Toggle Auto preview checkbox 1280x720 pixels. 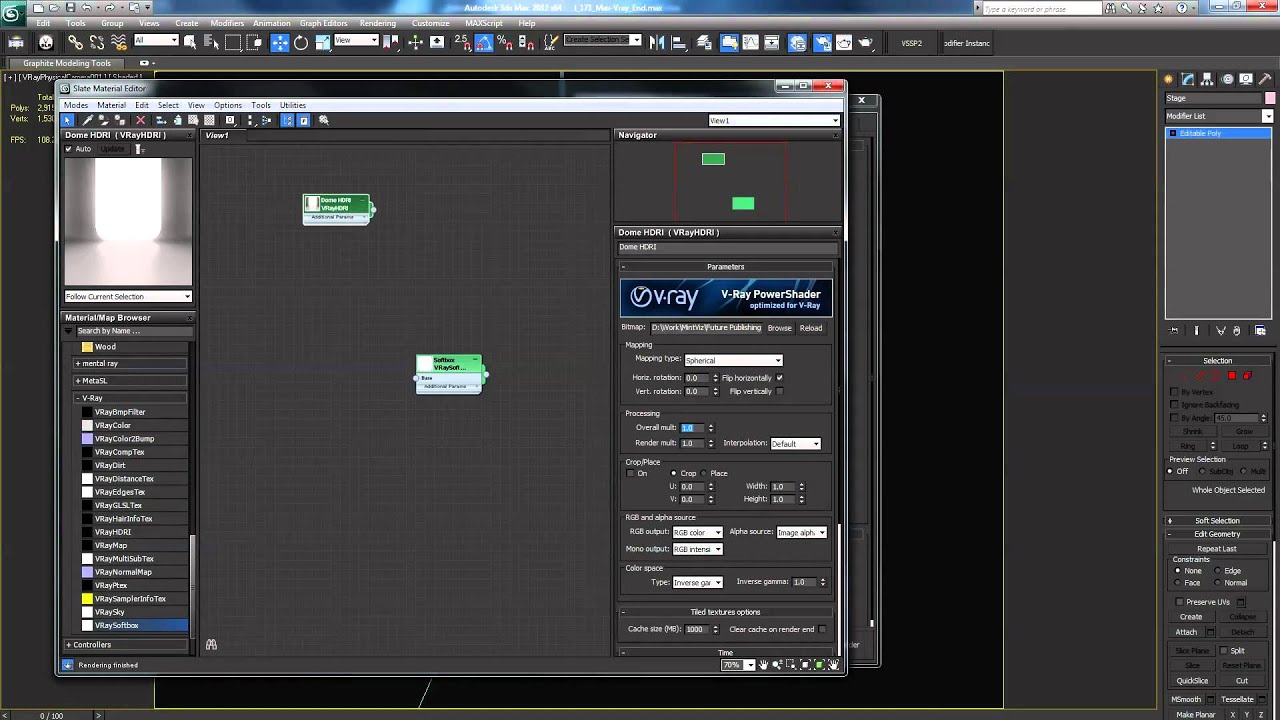[x=69, y=149]
